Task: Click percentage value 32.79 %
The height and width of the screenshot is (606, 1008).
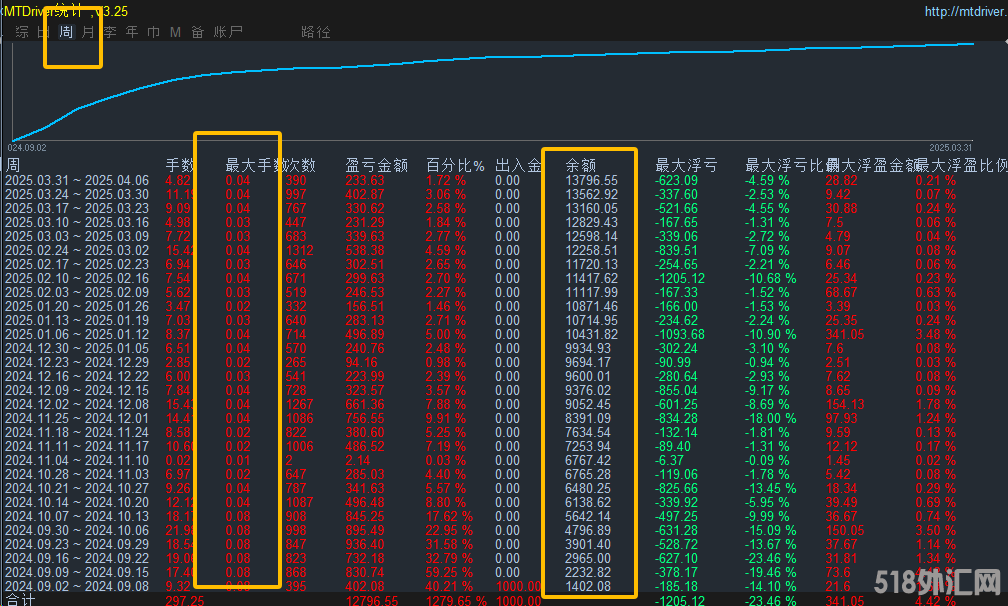Action: [449, 558]
